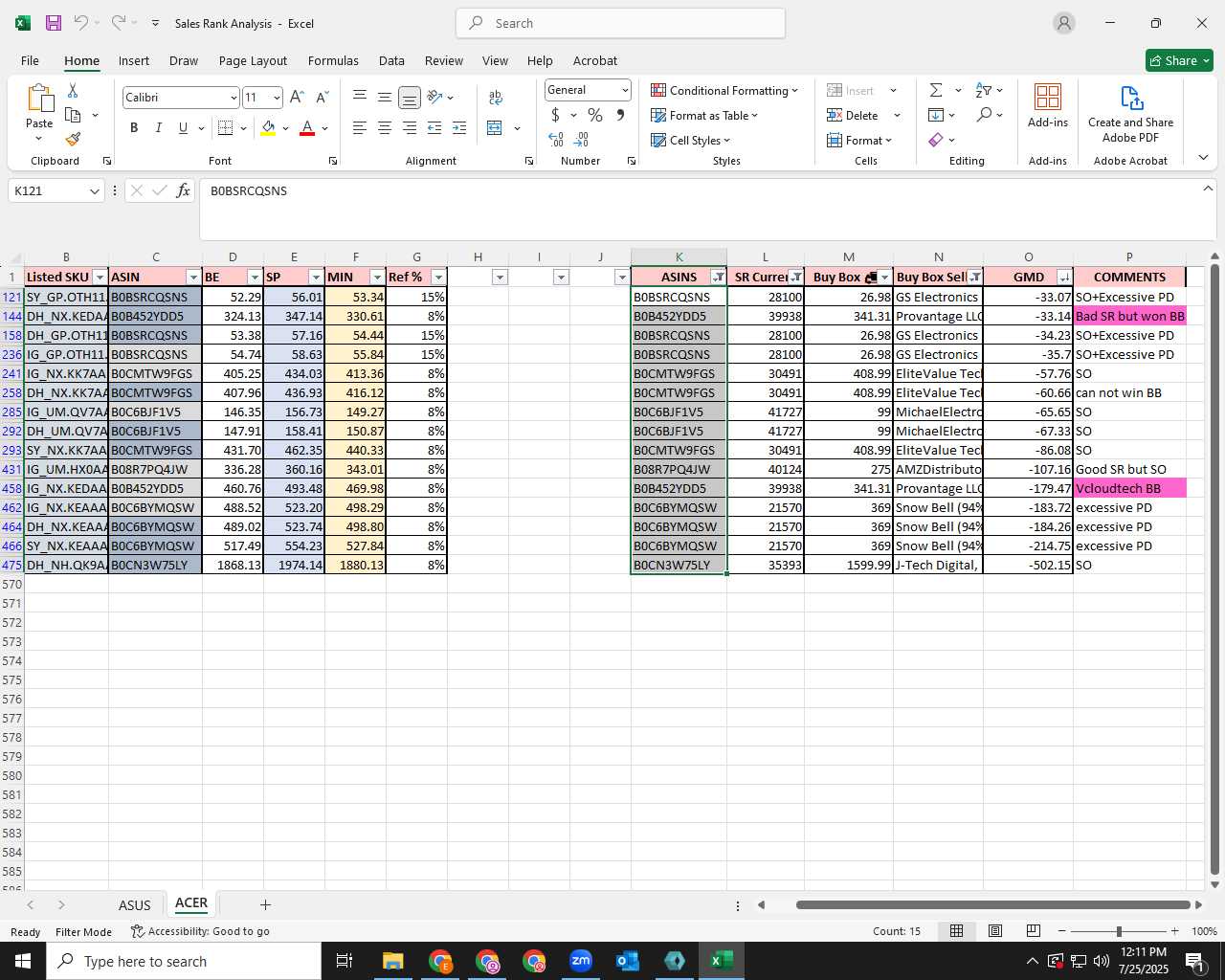Toggle Align Left horizontal alignment
The height and width of the screenshot is (980, 1225).
(x=360, y=127)
